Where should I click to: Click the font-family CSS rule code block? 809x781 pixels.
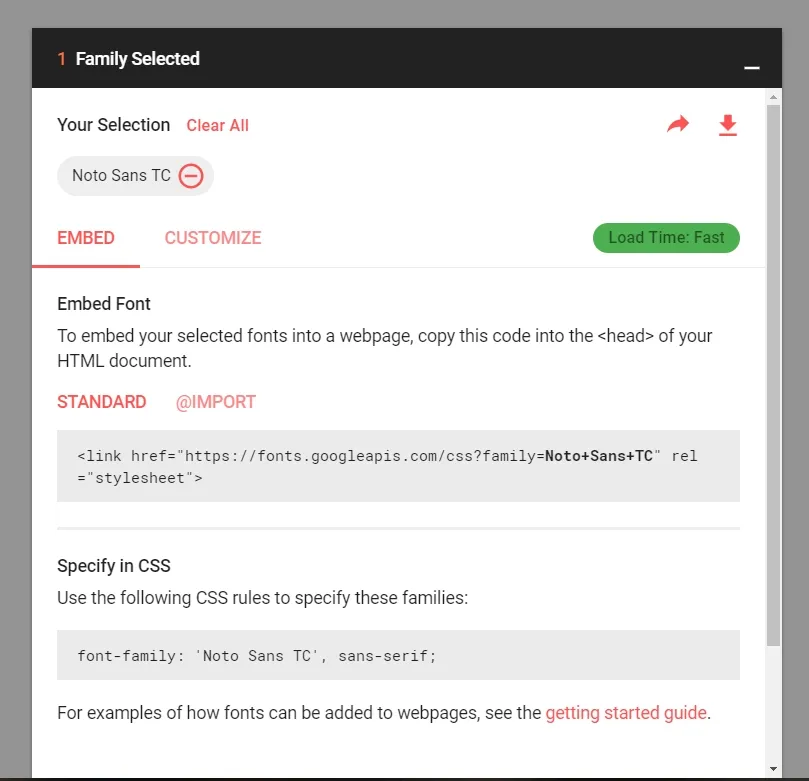[398, 655]
